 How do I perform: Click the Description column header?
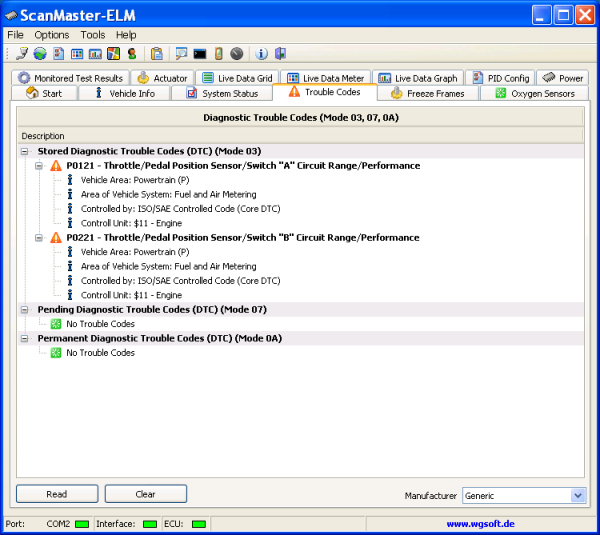[300, 136]
